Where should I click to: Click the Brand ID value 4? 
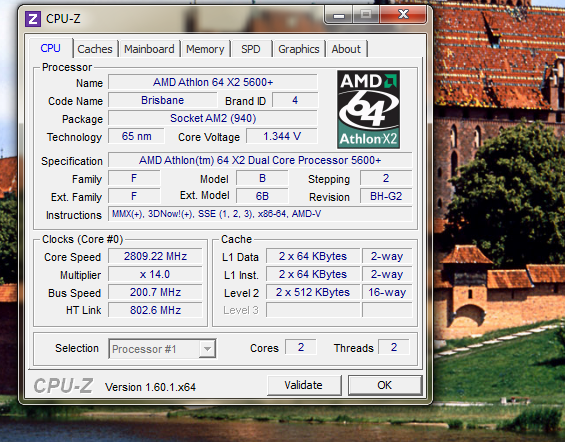[295, 100]
